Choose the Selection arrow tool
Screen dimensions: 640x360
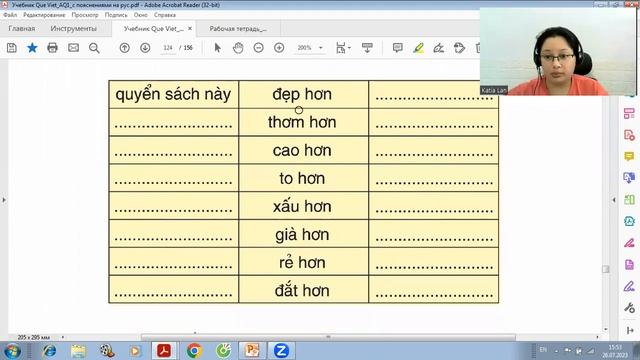tap(218, 48)
